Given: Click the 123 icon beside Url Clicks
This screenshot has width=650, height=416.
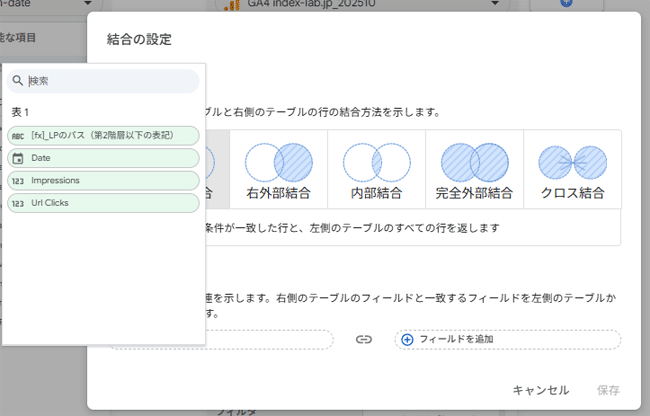Looking at the screenshot, I should tap(18, 203).
